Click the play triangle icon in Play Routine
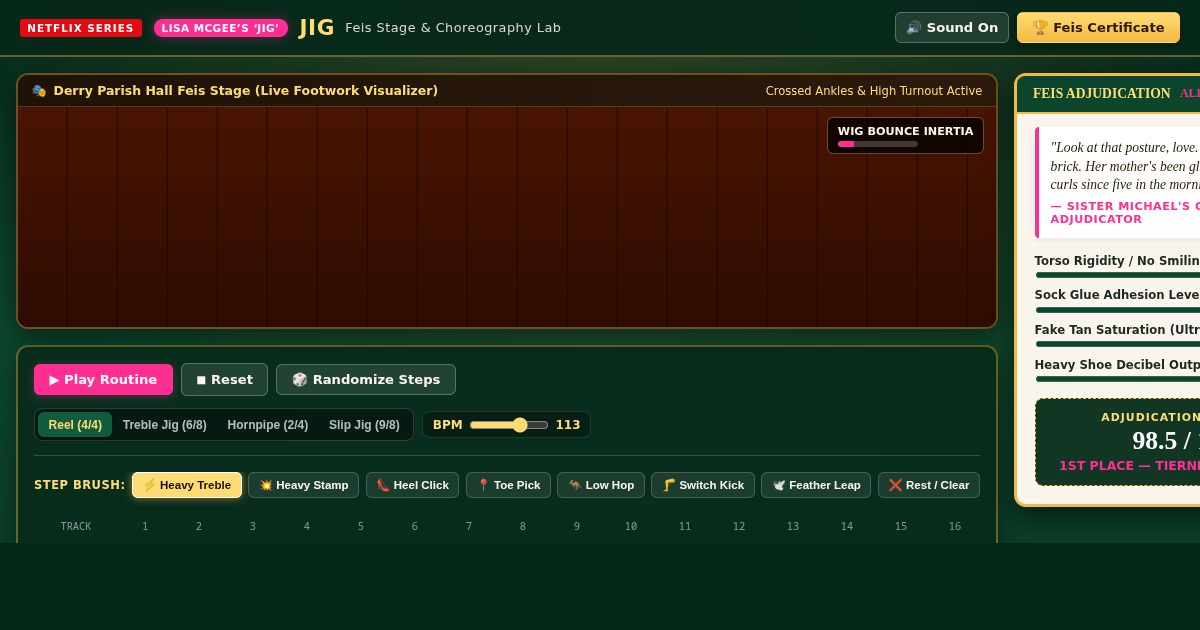 54,380
